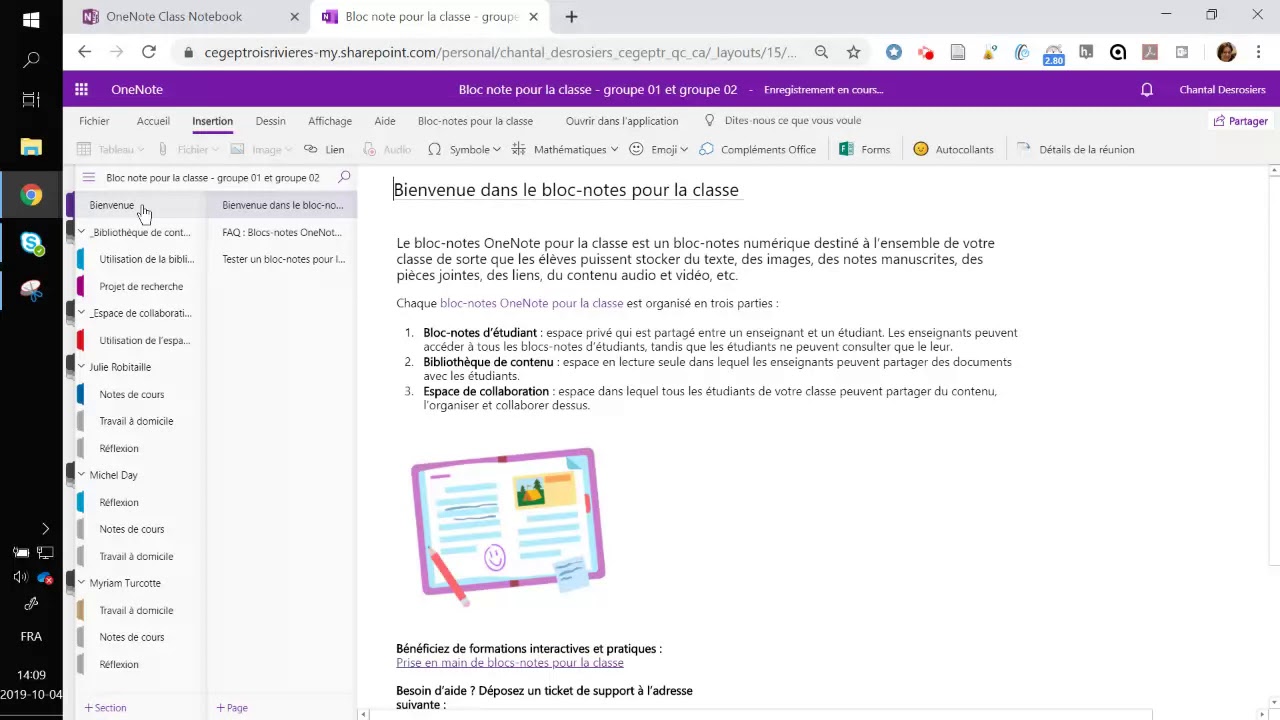This screenshot has width=1280, height=720.
Task: Select the Bienvenue dans le bloc-notes page
Action: click(x=282, y=205)
